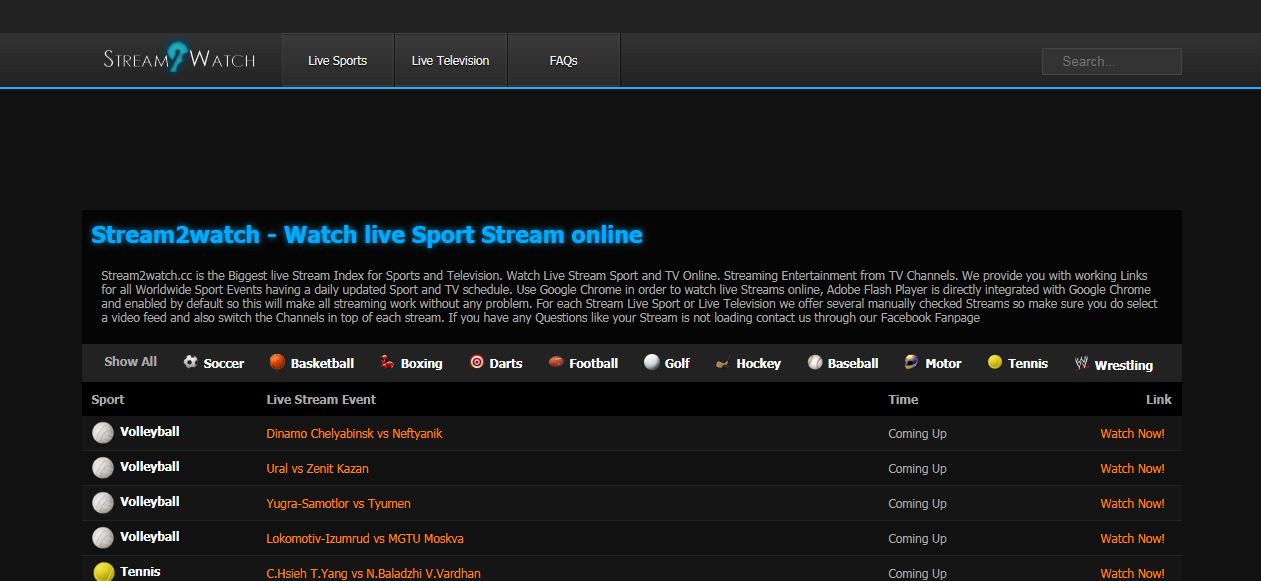Click volleyball icon in Ural vs Zenit row
This screenshot has height=581, width=1261.
[103, 468]
